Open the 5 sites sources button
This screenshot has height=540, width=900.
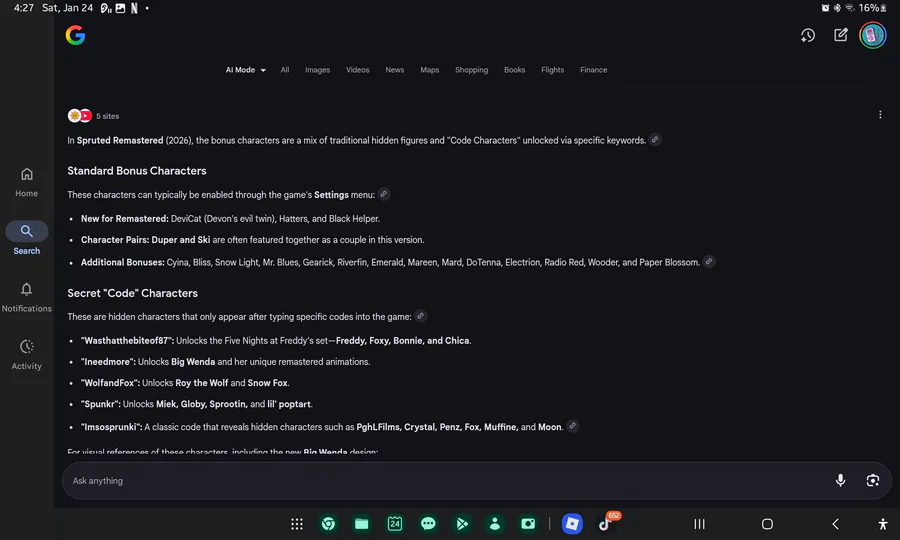94,116
